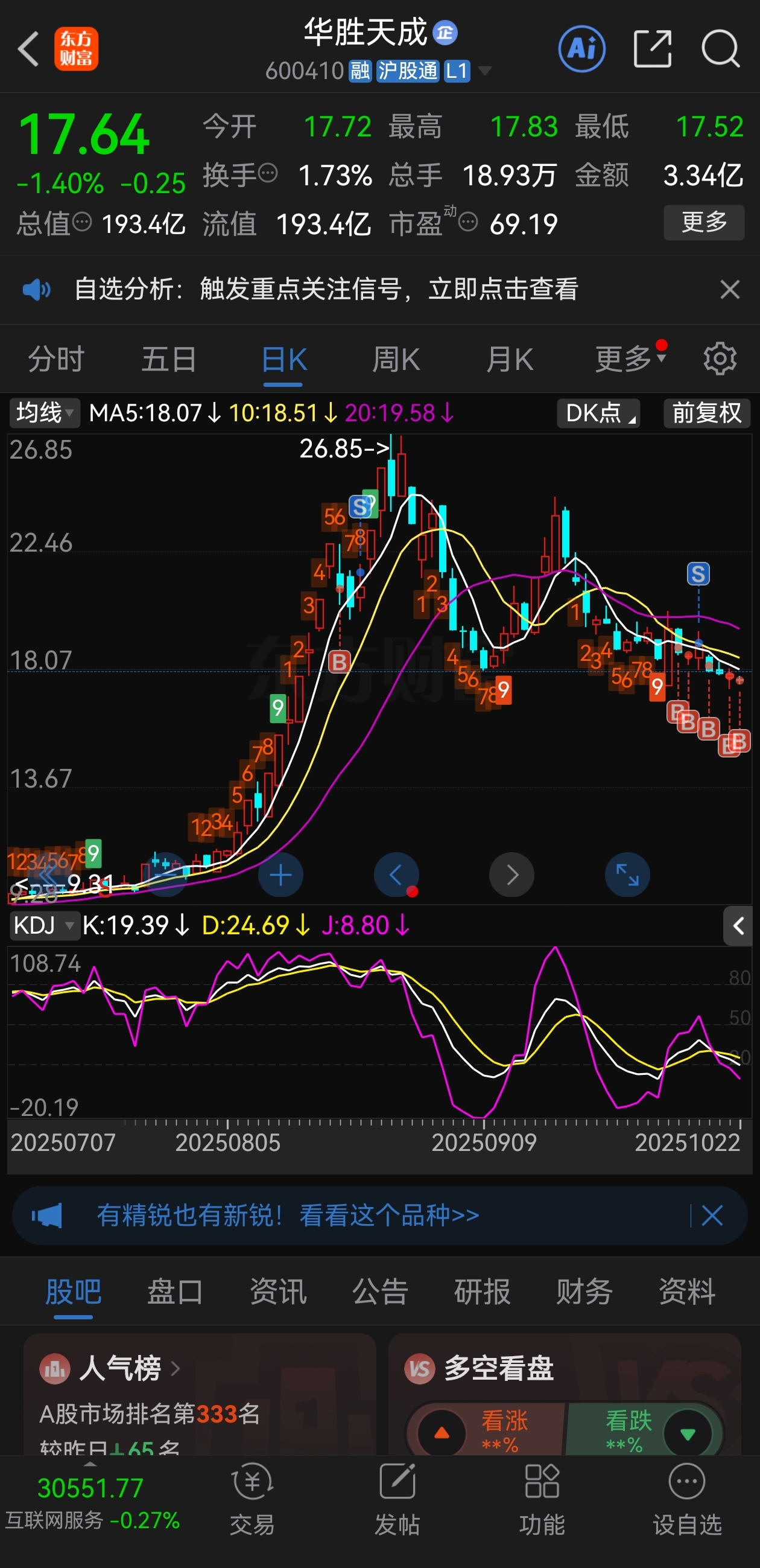Screen dimensions: 760x1568
Task: Tap the enterprise verified badge icon
Action: [x=445, y=33]
